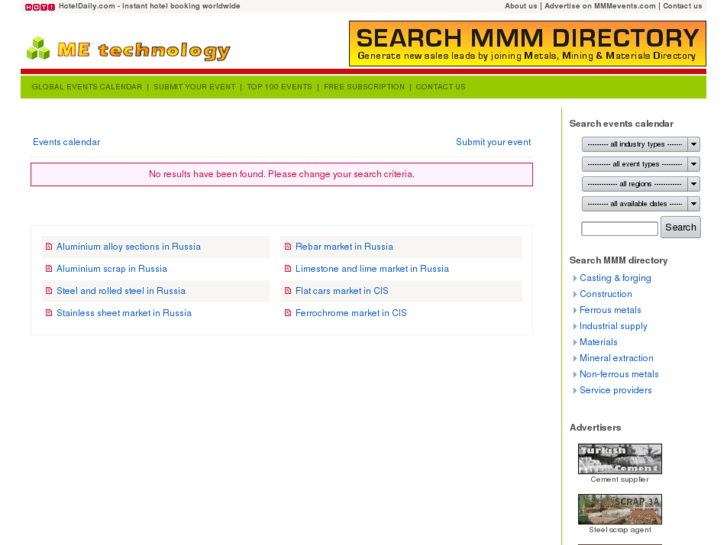Open Ferrochrome market in CIS report
Viewport: 727px width, 545px height.
click(351, 313)
